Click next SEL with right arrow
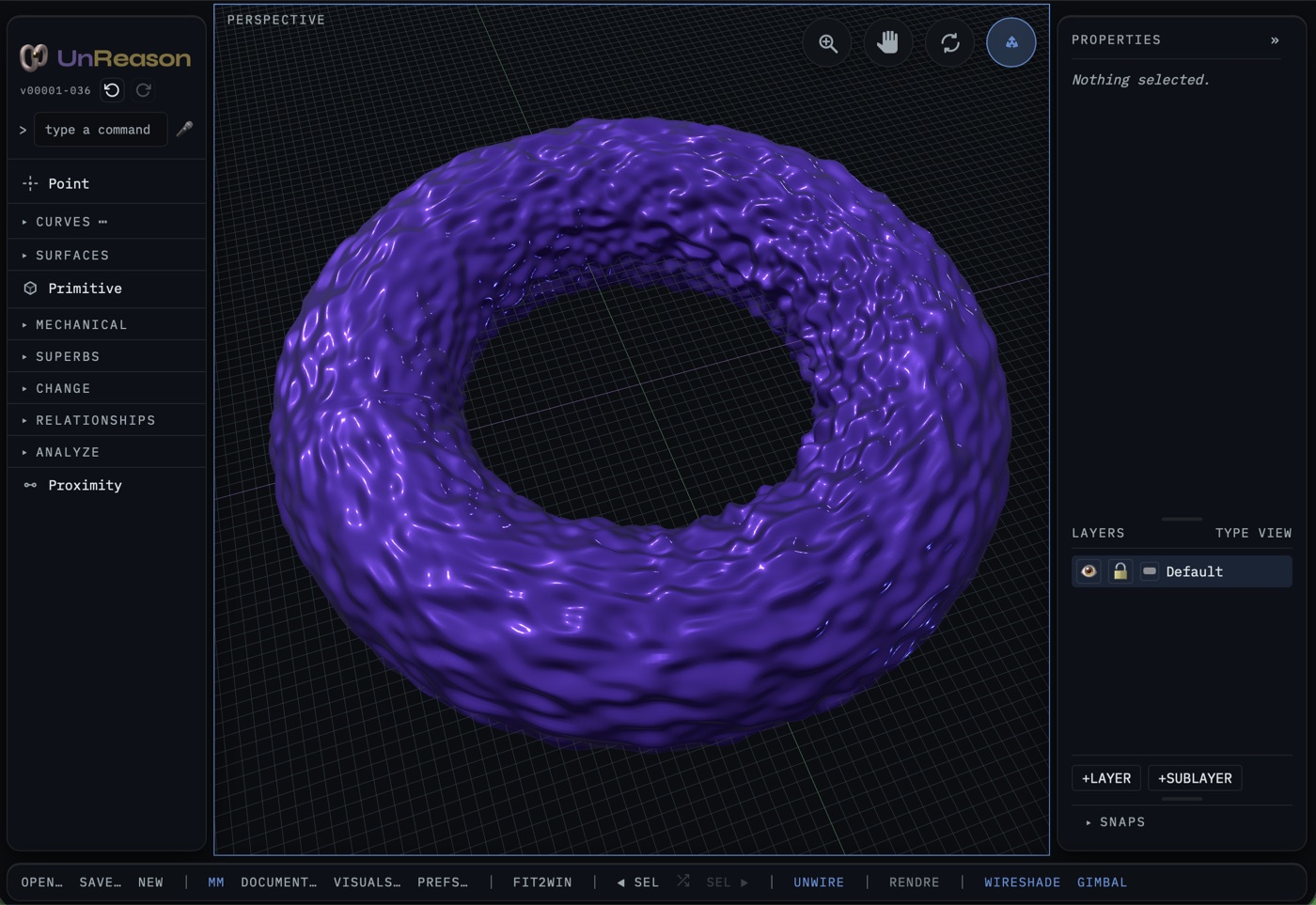Viewport: 1316px width, 905px height. (x=727, y=882)
